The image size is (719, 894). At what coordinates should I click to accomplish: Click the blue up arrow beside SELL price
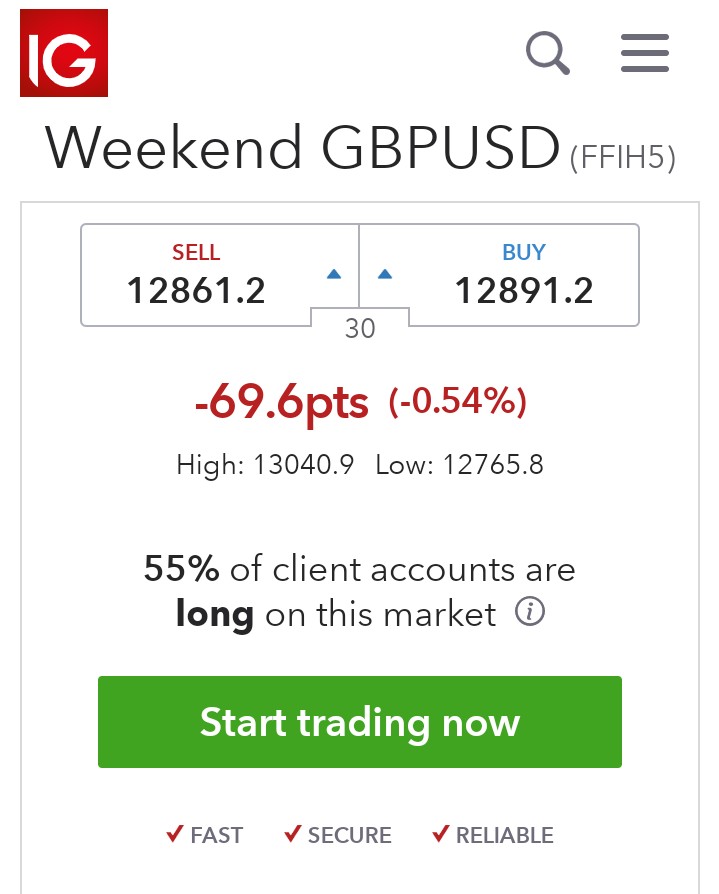[334, 274]
